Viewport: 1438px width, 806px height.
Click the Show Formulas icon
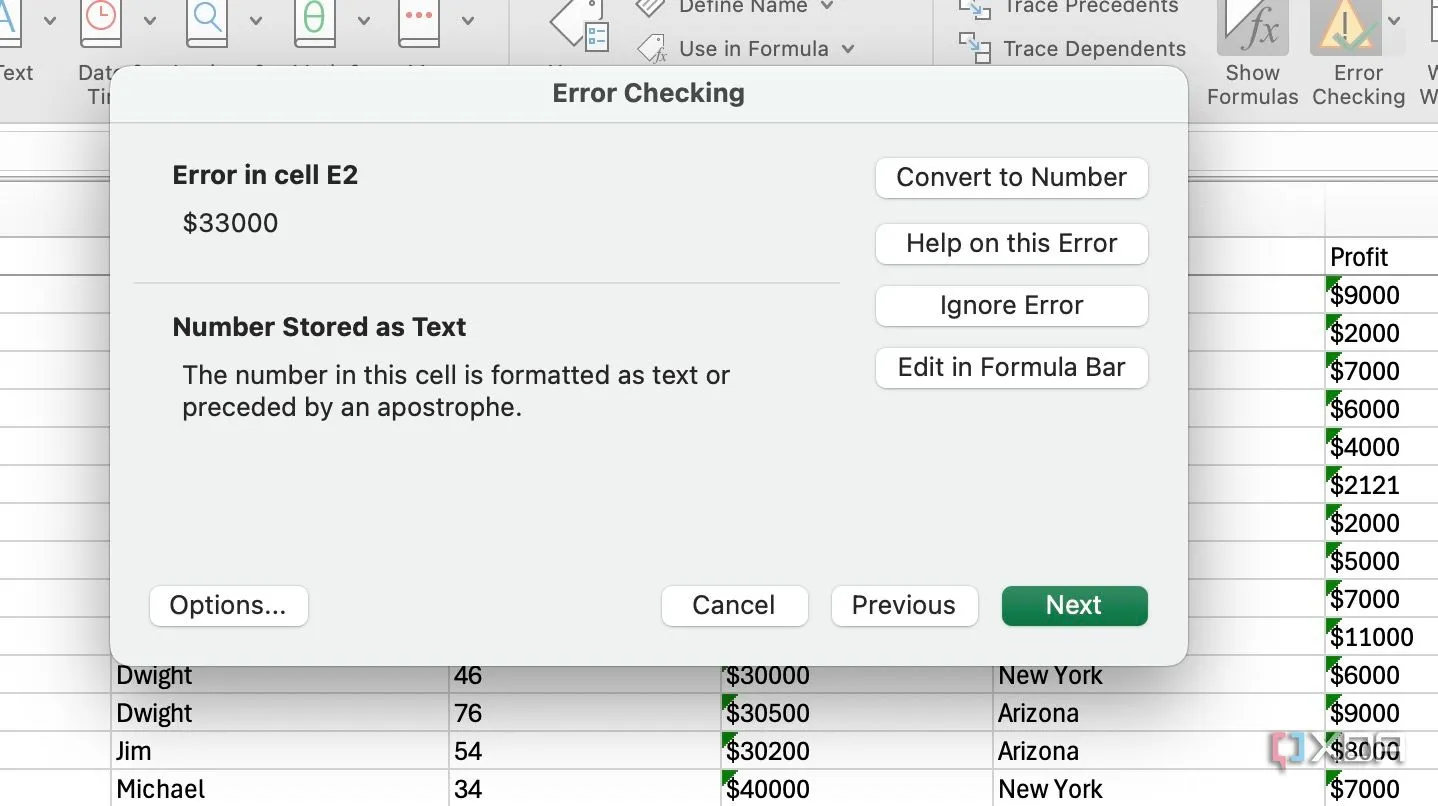click(x=1252, y=28)
